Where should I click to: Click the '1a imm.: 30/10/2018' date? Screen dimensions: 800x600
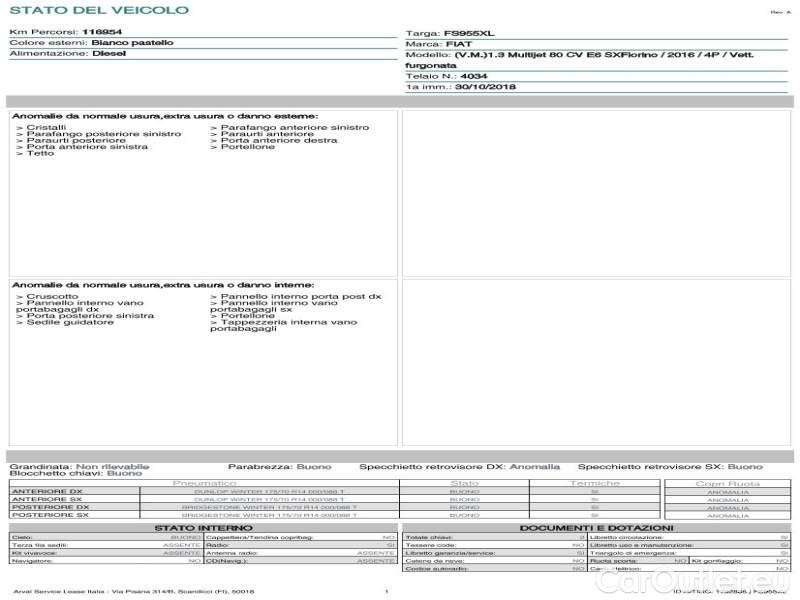point(461,87)
